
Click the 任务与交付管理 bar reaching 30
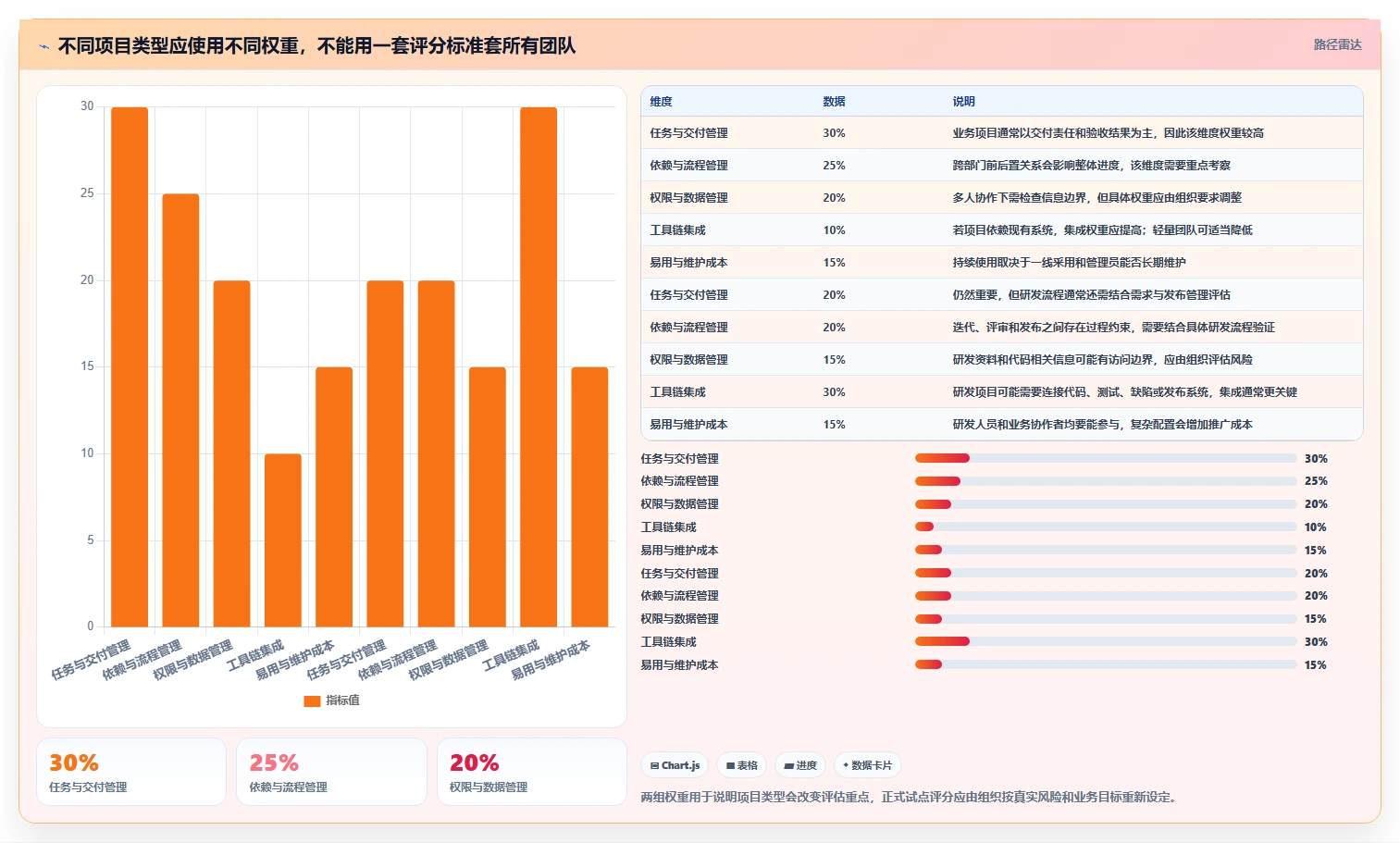[x=130, y=366]
